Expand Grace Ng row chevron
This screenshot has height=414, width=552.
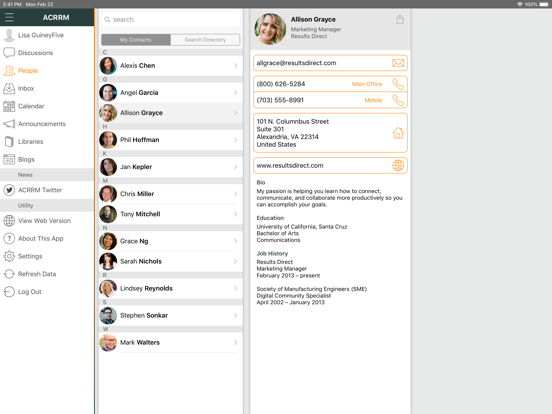tap(235, 241)
